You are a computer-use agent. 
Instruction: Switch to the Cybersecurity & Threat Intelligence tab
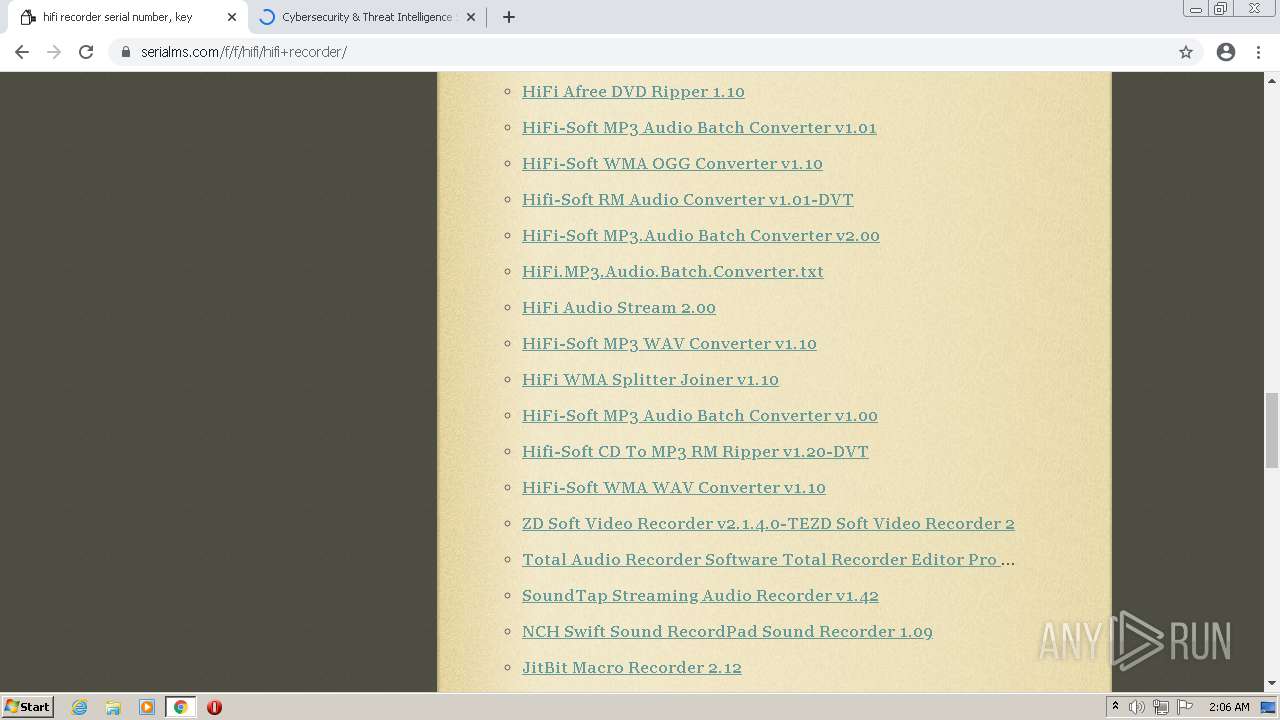(x=365, y=17)
